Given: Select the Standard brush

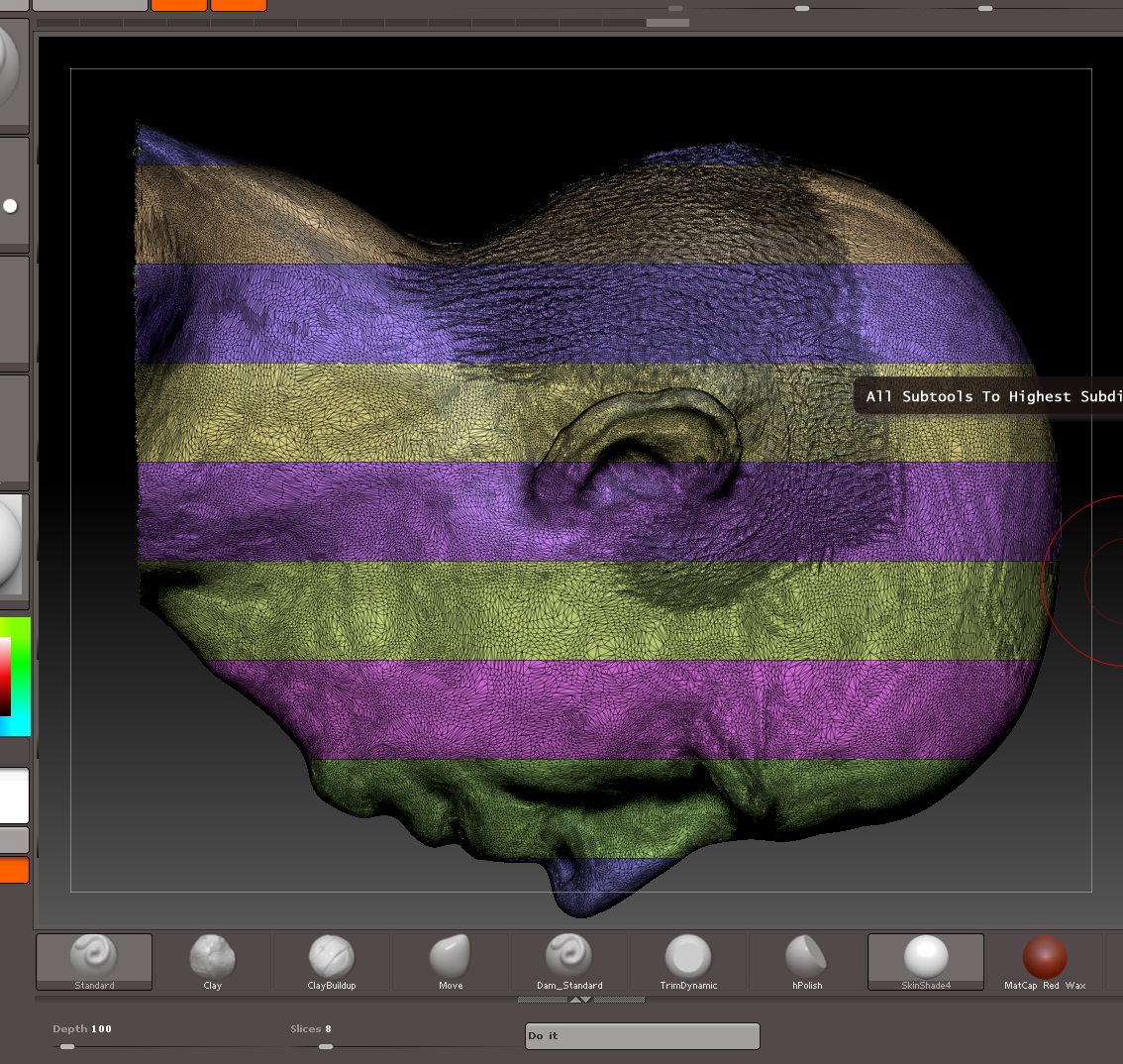Looking at the screenshot, I should point(94,962).
